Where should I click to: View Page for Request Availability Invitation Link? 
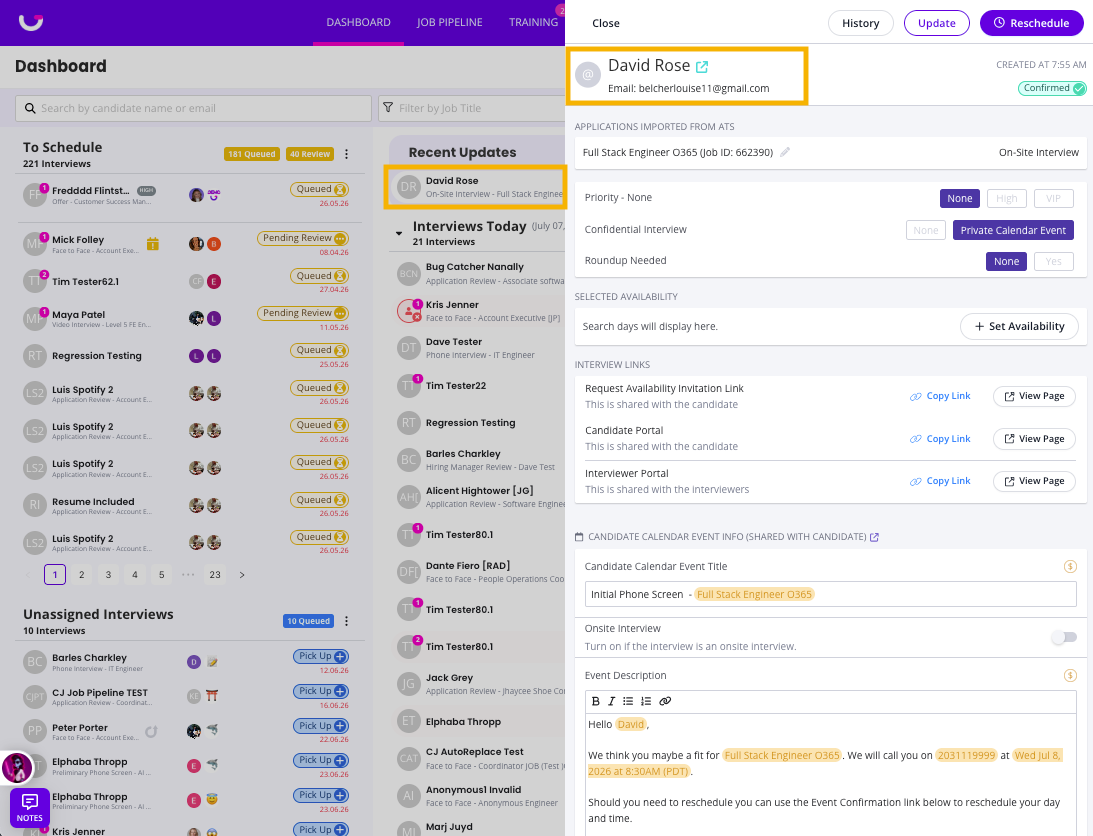[1034, 396]
